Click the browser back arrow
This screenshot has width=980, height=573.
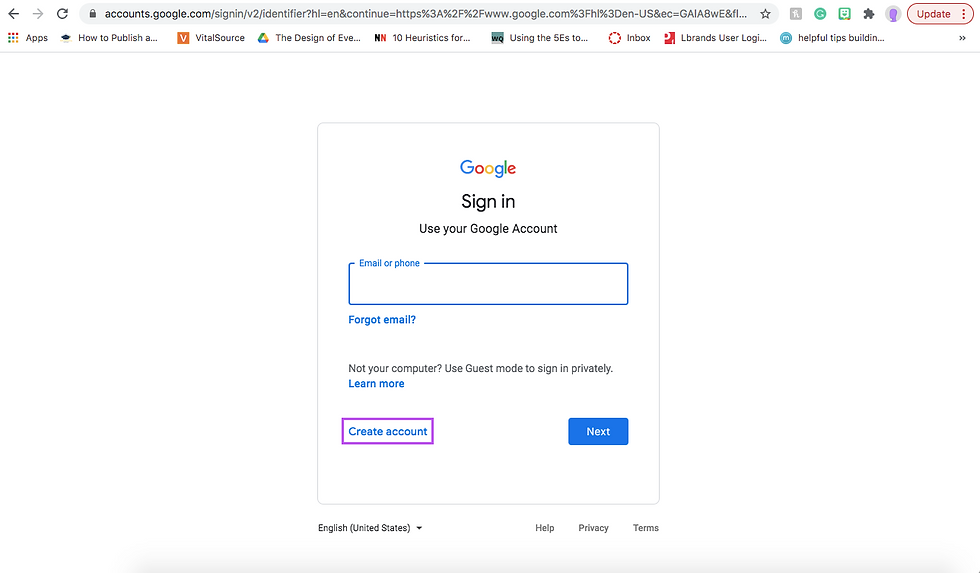[14, 14]
